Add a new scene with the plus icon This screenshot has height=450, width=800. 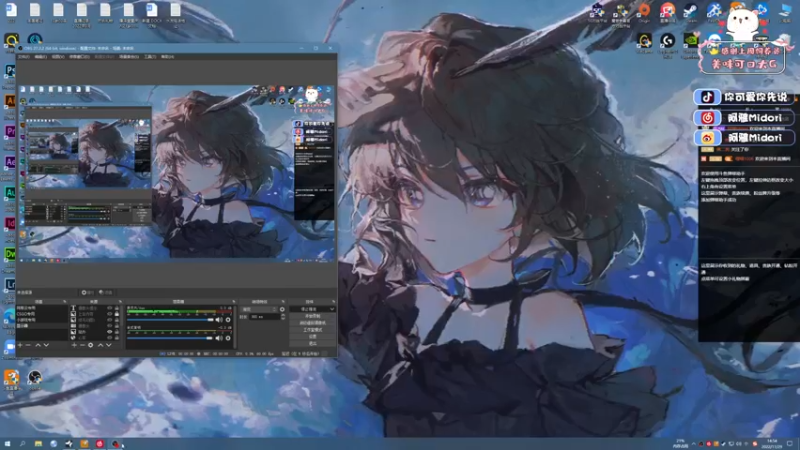tap(20, 345)
